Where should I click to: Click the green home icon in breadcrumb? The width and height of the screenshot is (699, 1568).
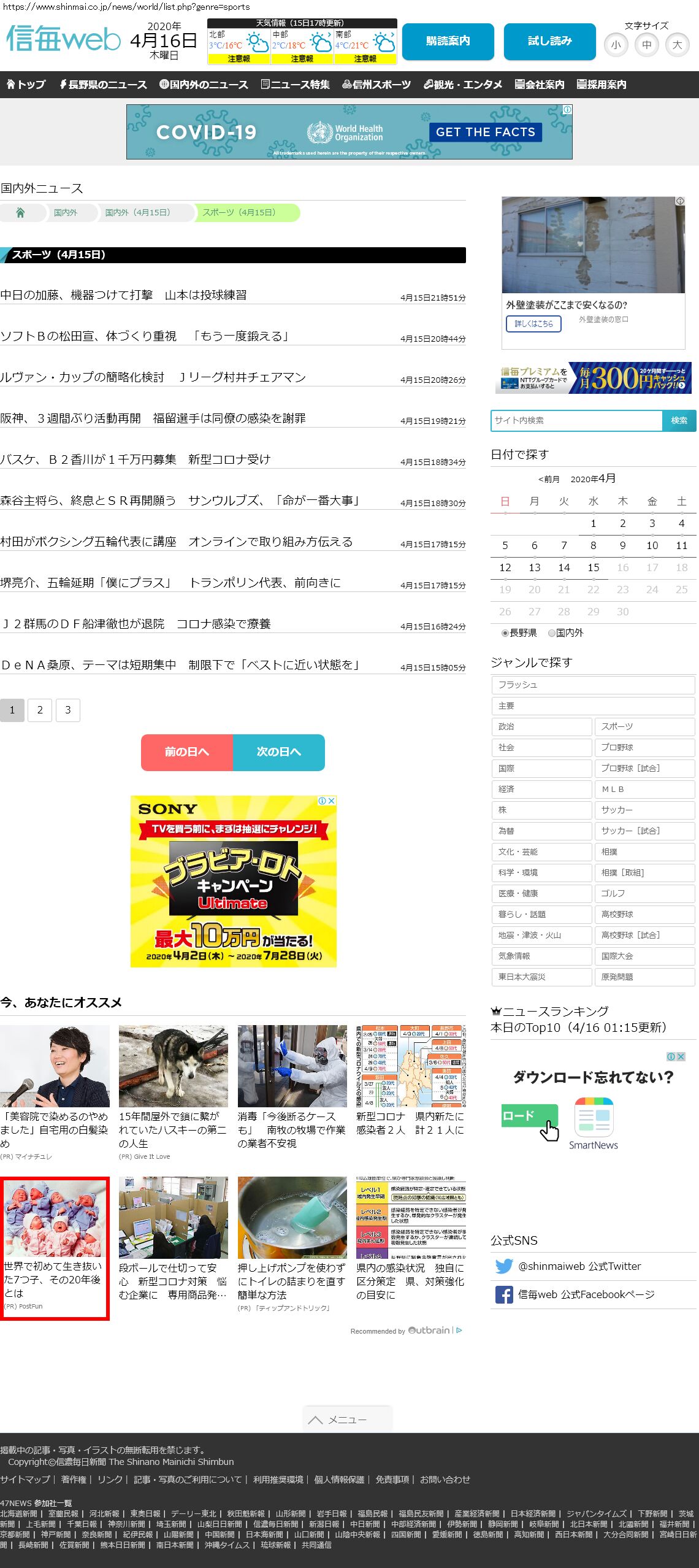20,212
